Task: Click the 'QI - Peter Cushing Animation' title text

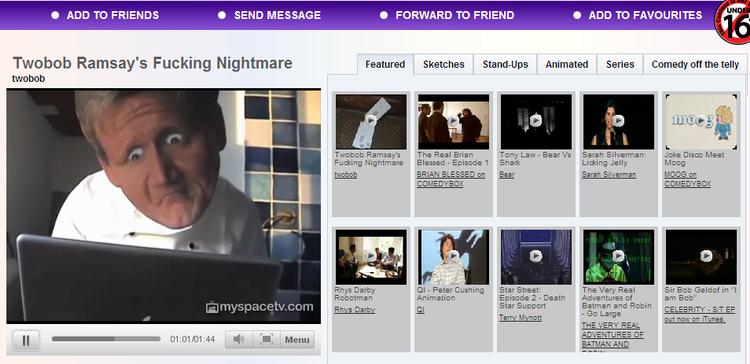Action: click(x=450, y=294)
